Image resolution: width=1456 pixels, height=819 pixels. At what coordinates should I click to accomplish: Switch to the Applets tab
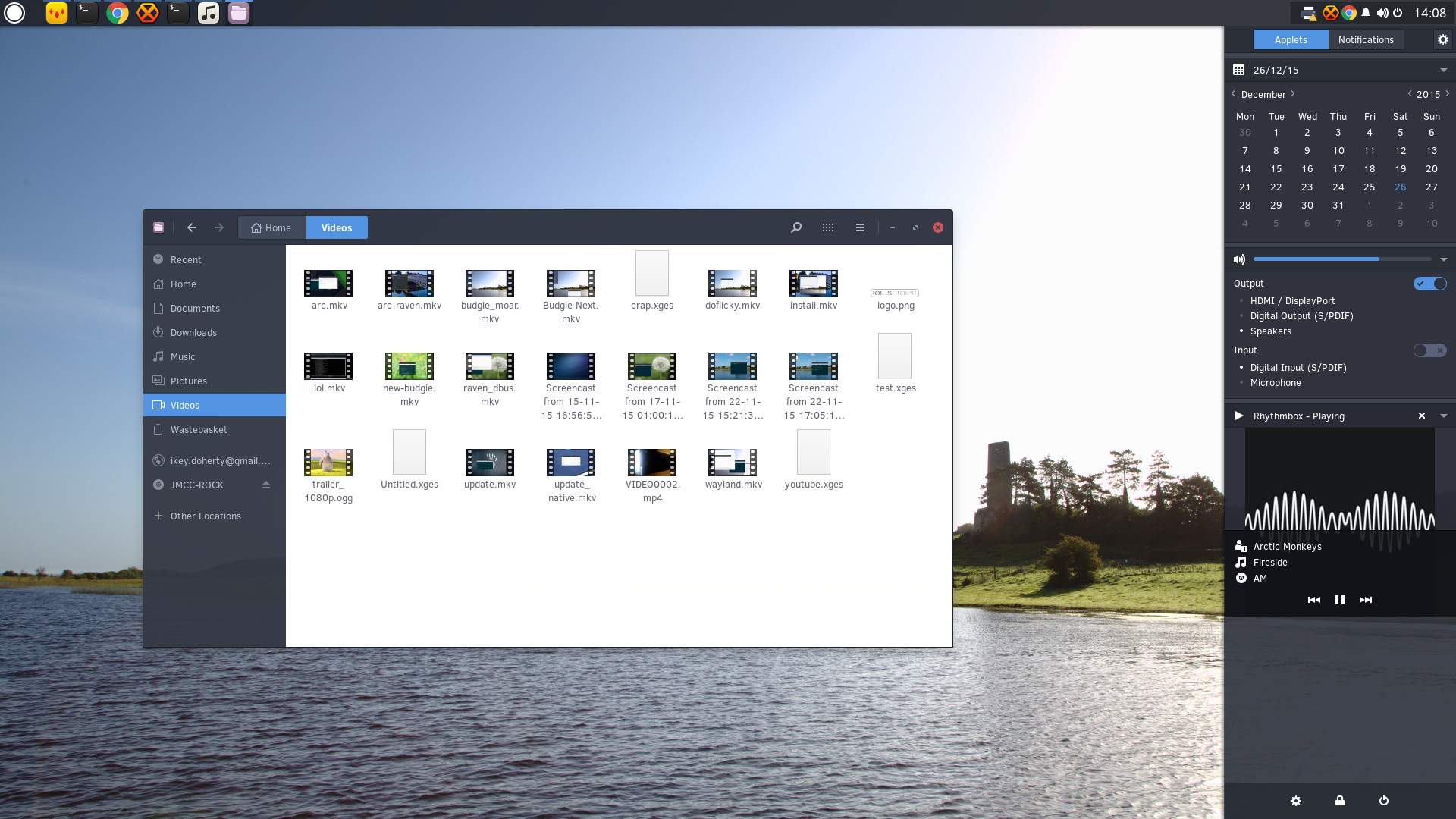tap(1291, 39)
